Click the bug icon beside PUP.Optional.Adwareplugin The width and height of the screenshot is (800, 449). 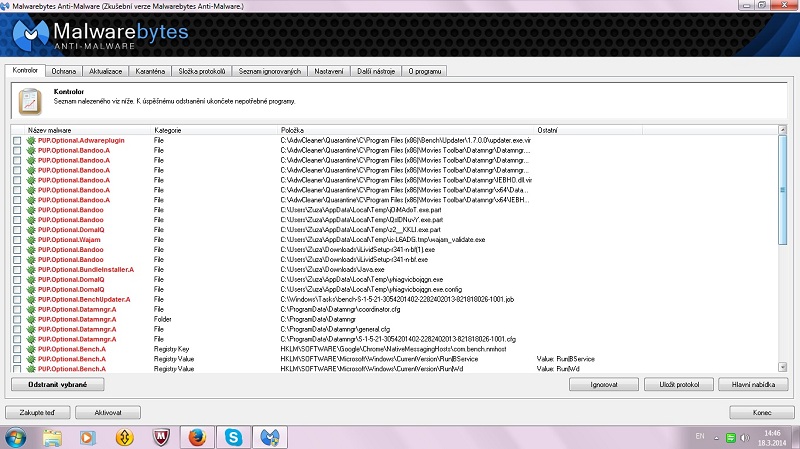(x=30, y=141)
